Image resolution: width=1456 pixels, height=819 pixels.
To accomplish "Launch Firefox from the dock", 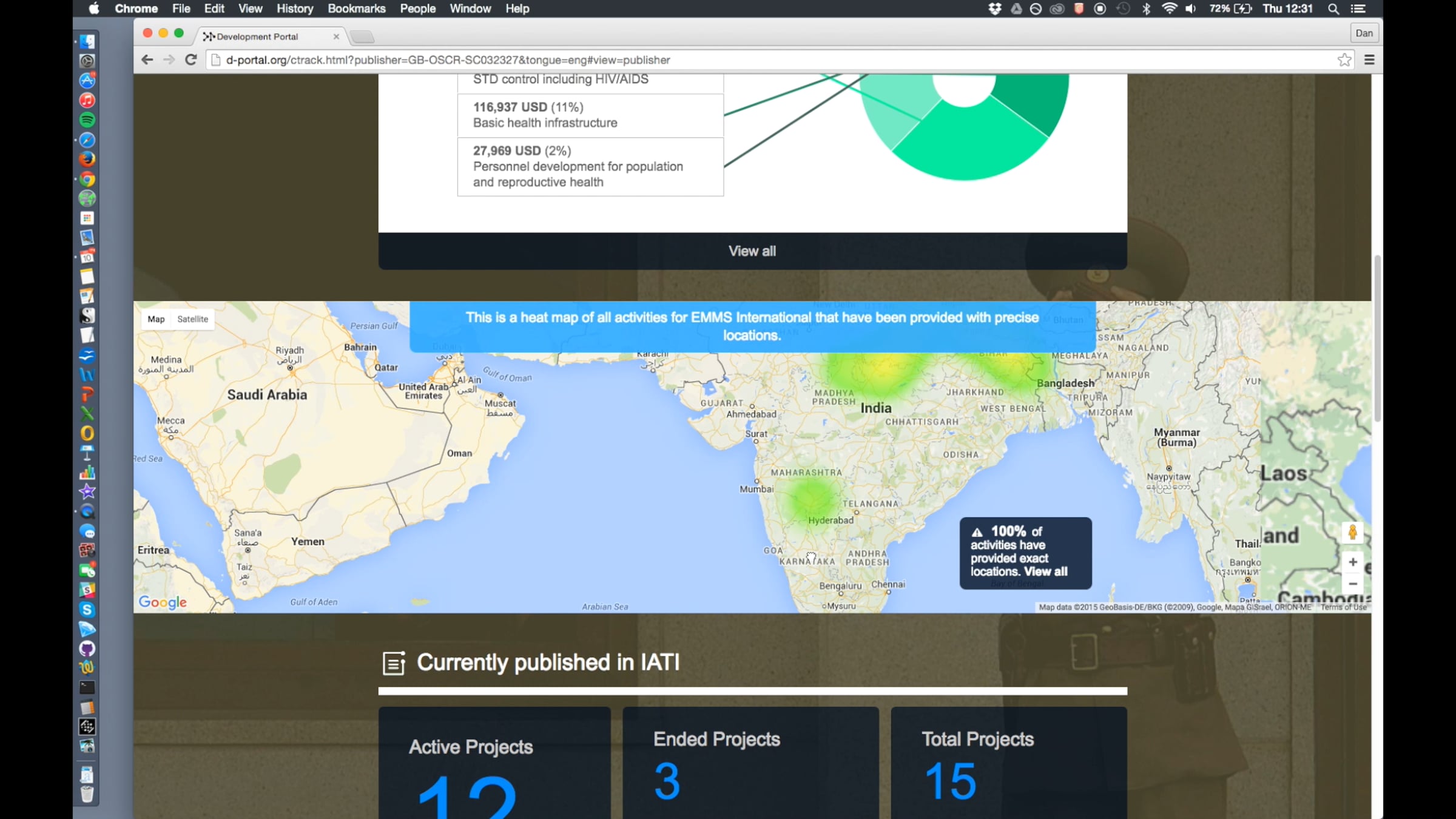I will (87, 159).
